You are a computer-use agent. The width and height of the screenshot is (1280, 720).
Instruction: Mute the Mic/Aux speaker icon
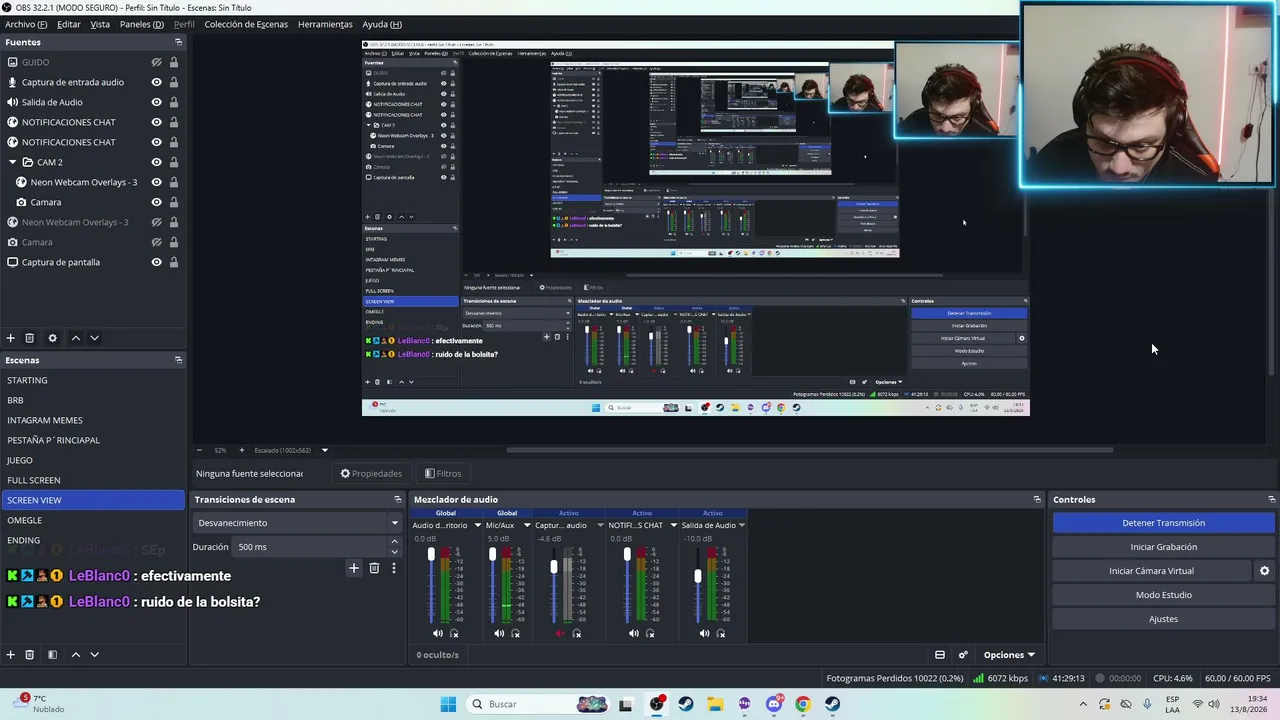[x=499, y=633]
